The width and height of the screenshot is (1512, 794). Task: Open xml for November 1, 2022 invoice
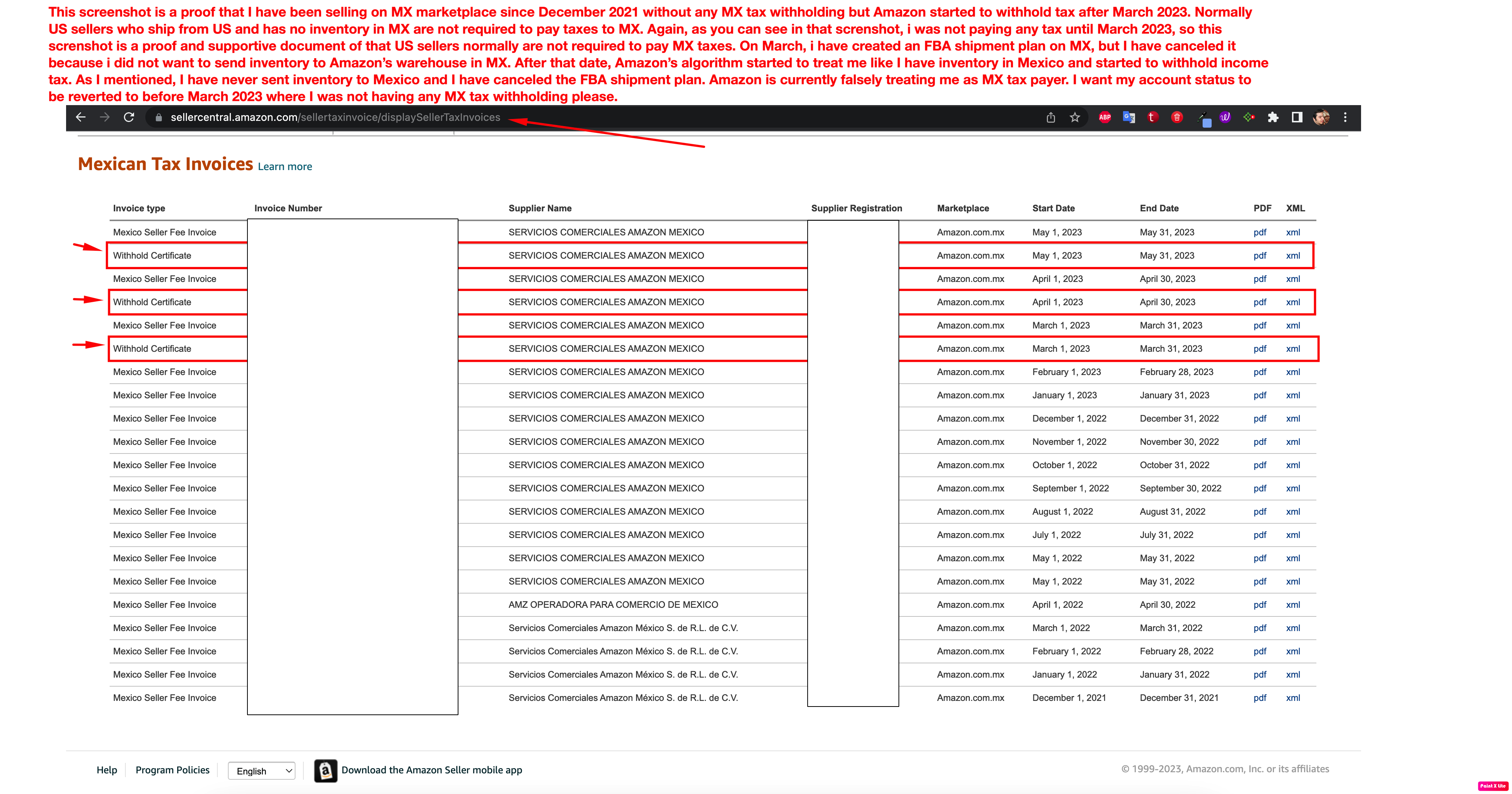(x=1293, y=442)
